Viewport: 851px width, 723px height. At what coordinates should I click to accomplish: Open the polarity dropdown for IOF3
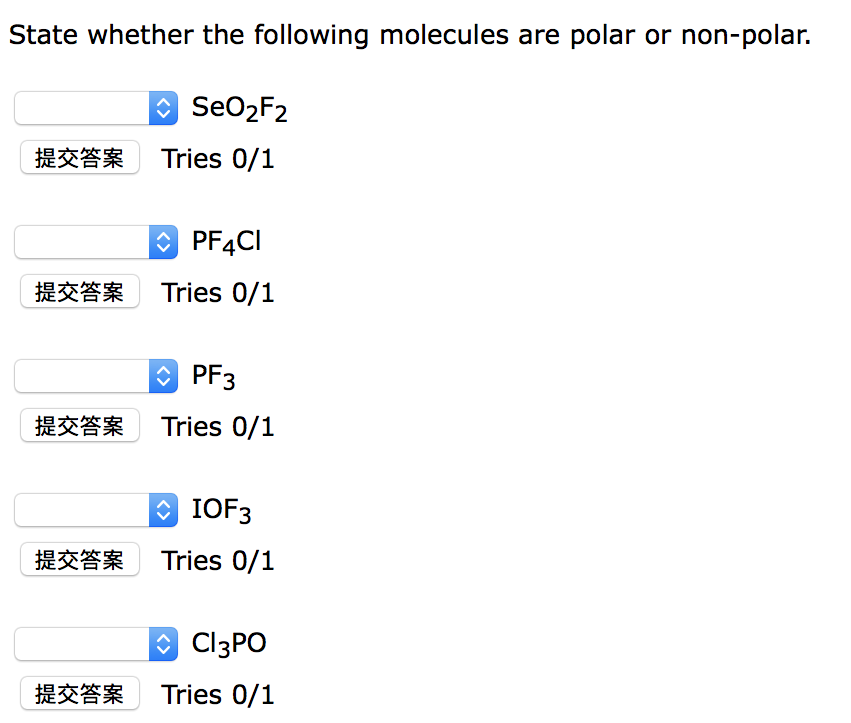tap(96, 510)
